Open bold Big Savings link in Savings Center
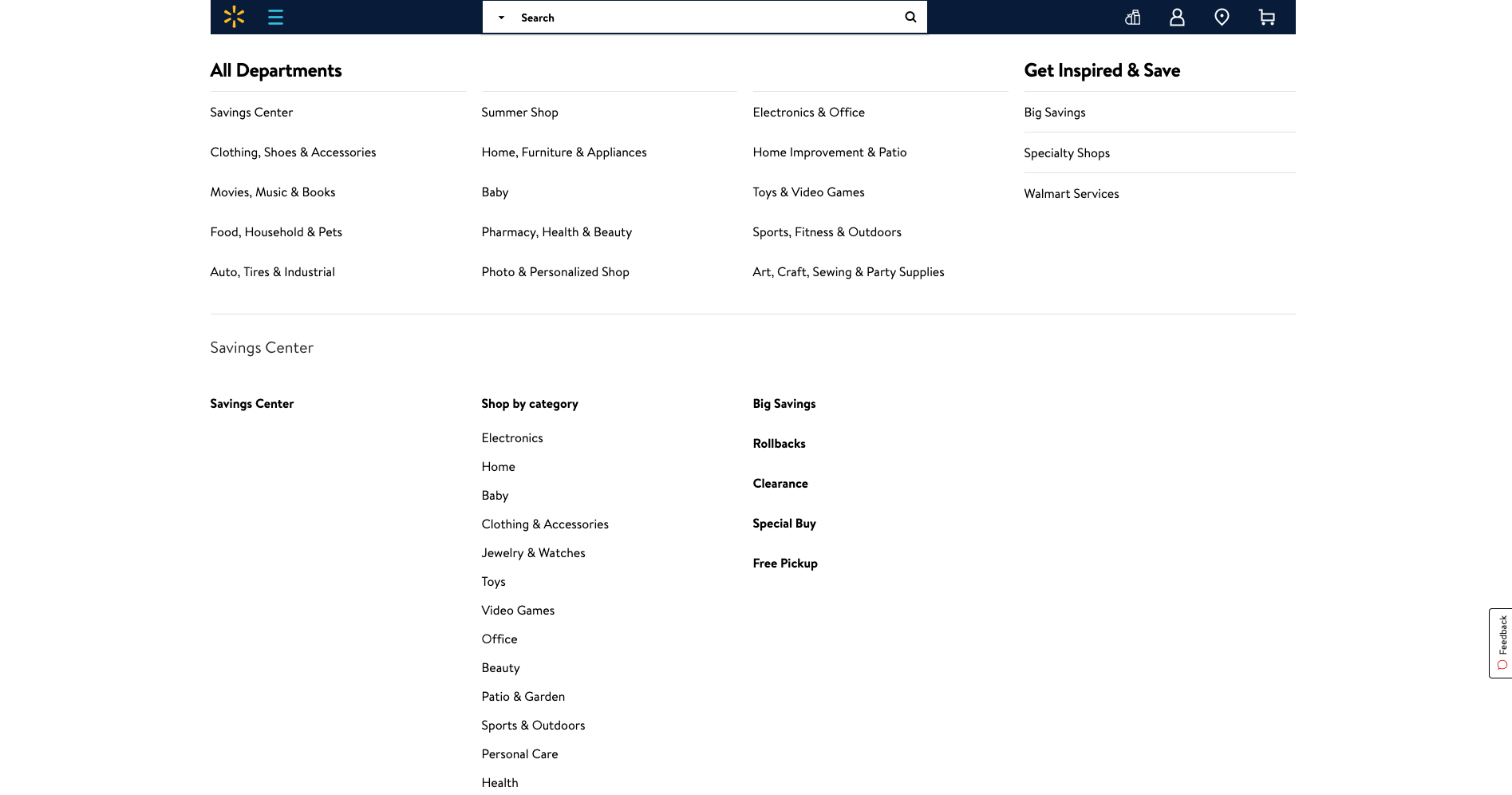Screen dimensions: 1512x795 tap(784, 404)
